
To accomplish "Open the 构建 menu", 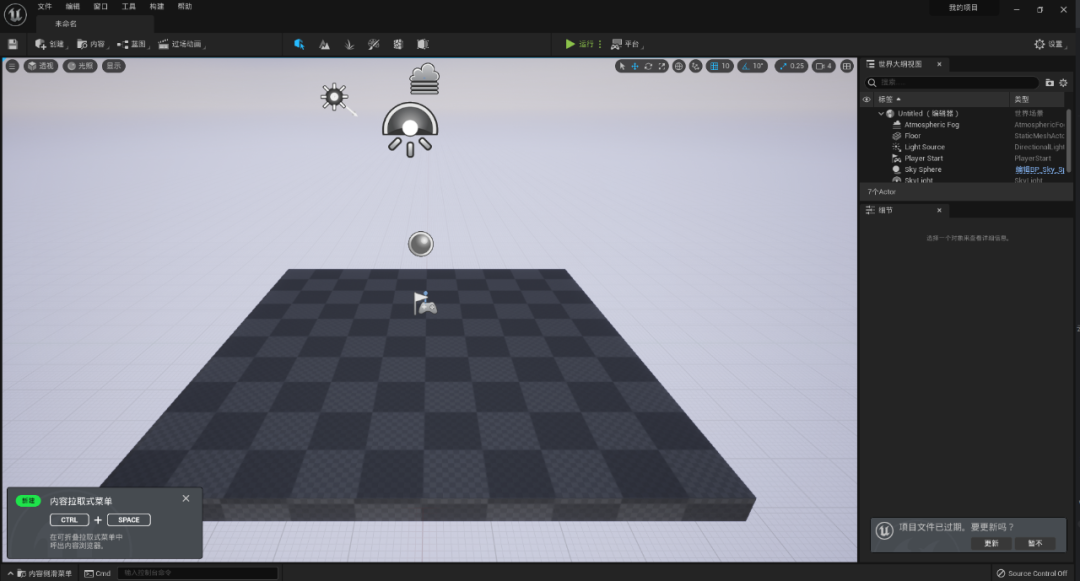I will [157, 6].
